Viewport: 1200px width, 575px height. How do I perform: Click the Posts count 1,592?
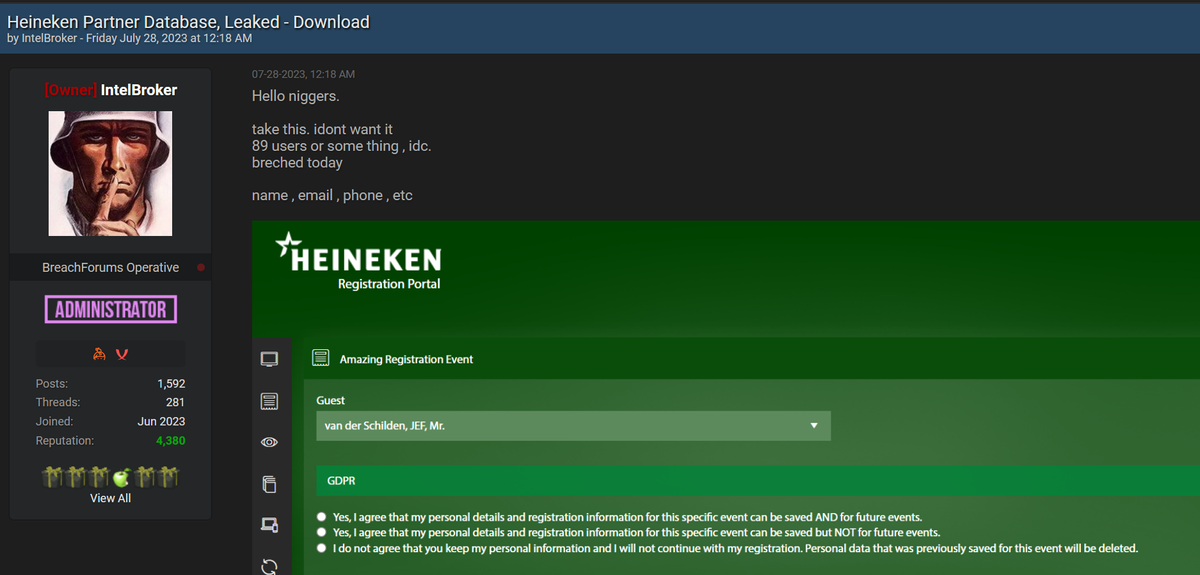tap(171, 384)
